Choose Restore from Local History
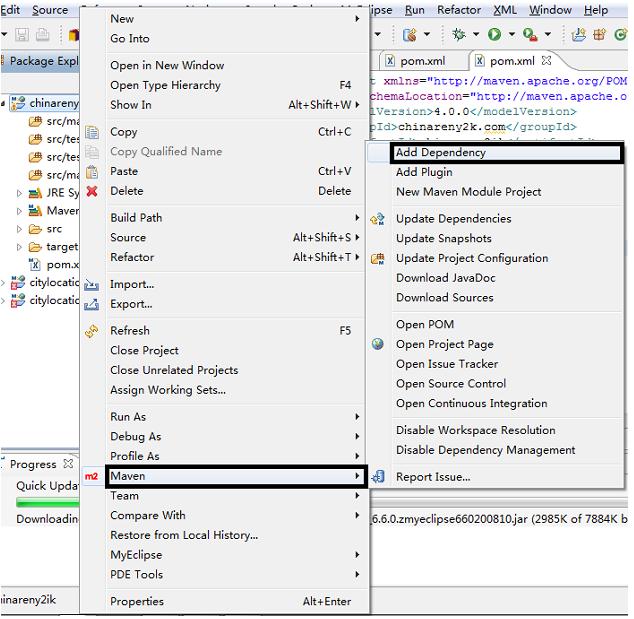This screenshot has height=619, width=634. [224, 535]
